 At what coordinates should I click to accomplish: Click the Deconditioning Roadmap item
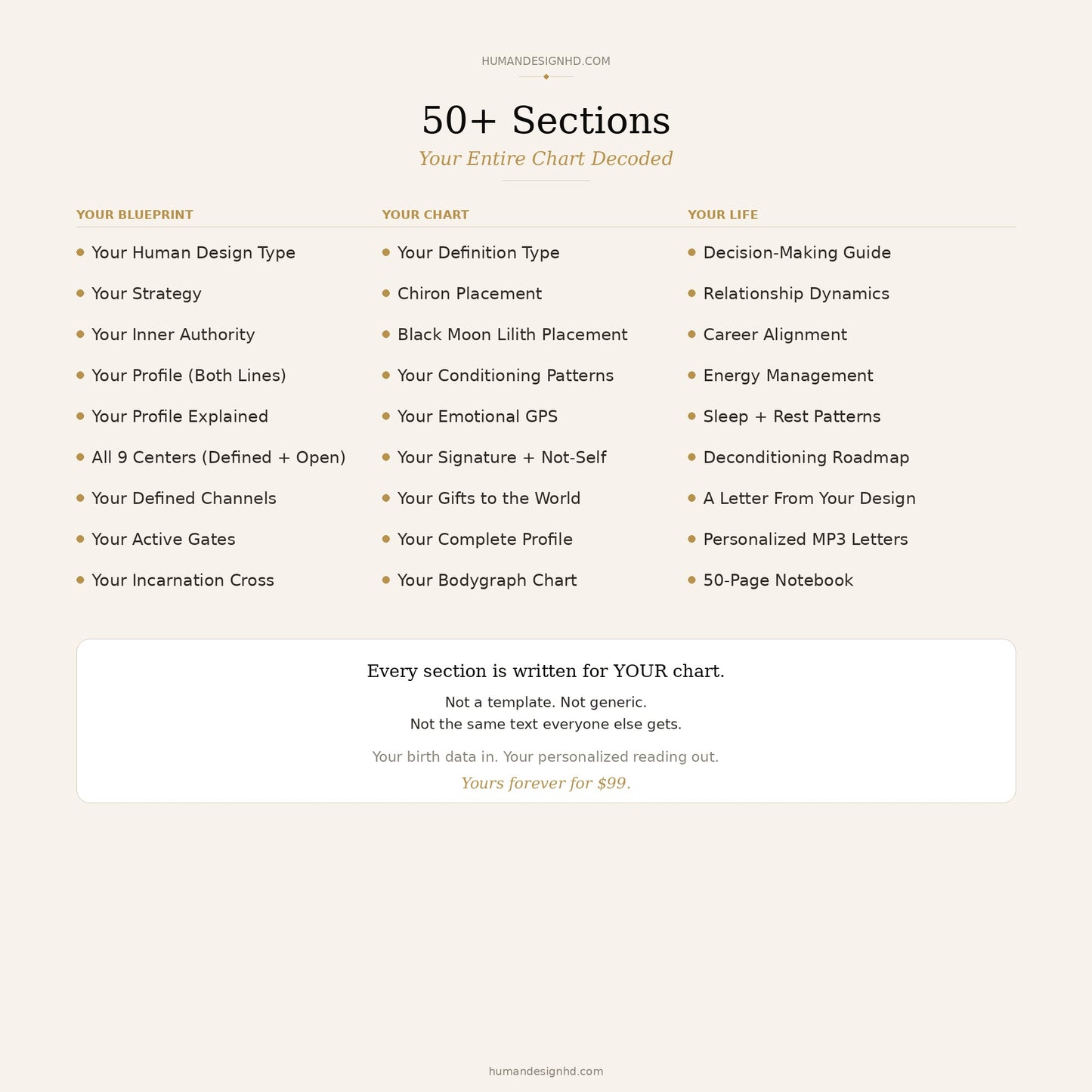(806, 457)
